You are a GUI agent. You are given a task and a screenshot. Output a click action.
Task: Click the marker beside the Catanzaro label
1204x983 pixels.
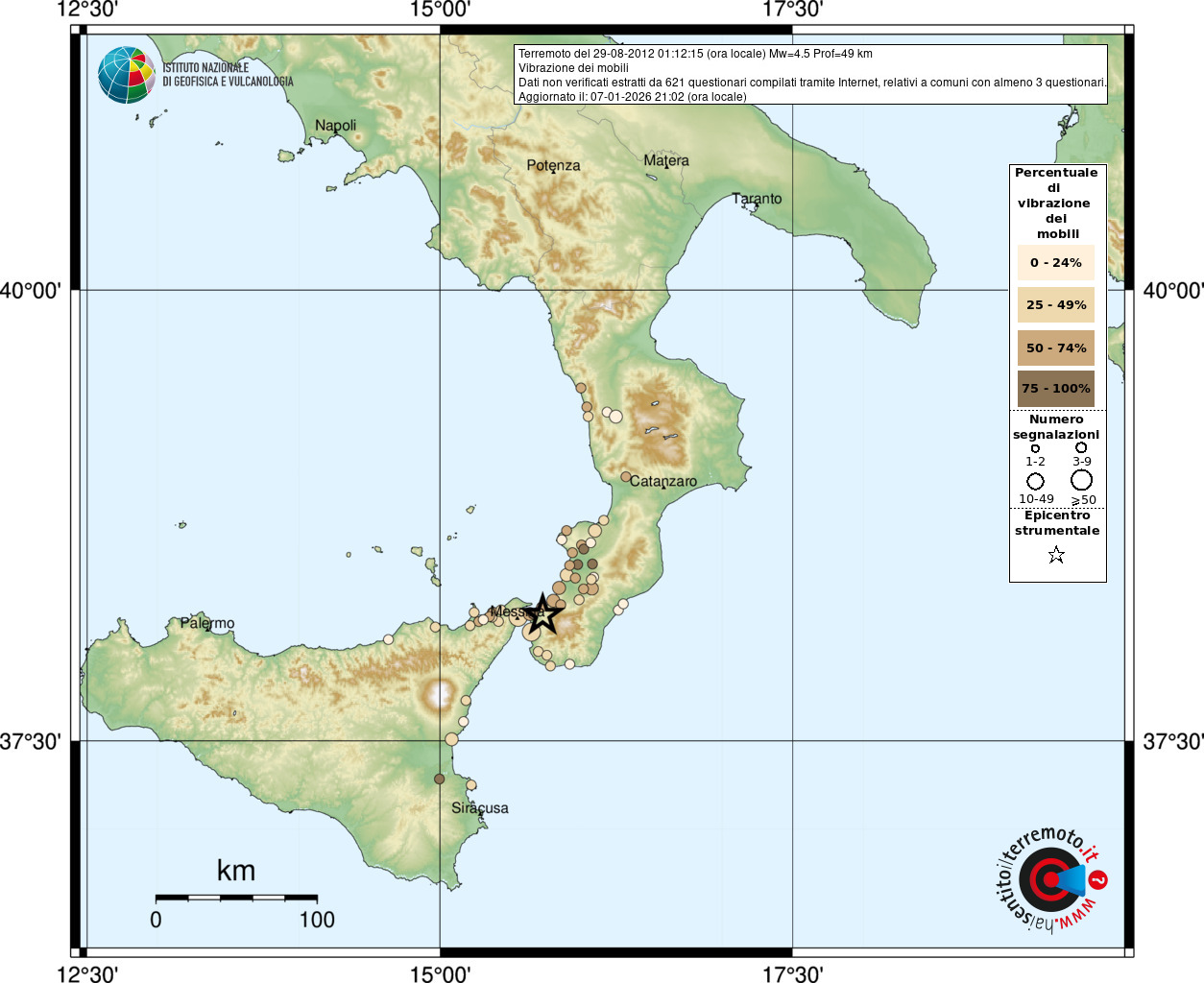coord(625,477)
